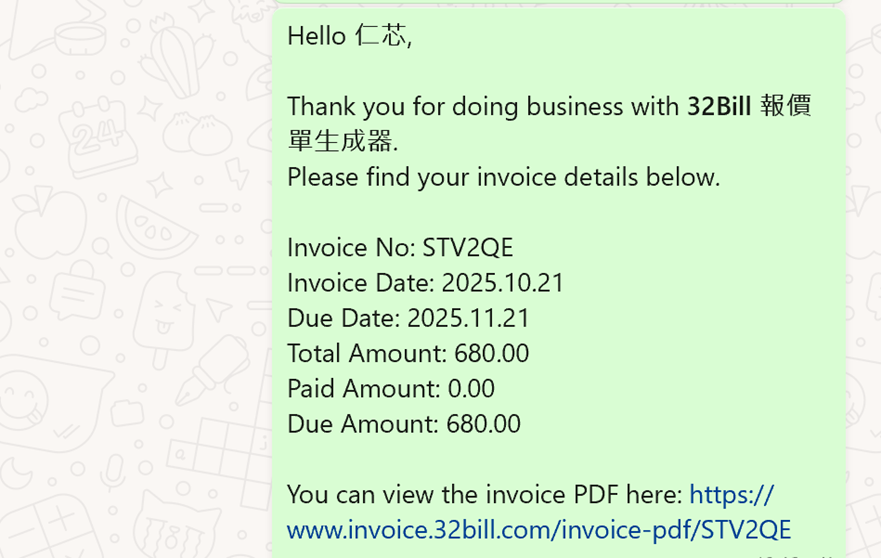Click the Invoice Date 2025.10.21 line
The height and width of the screenshot is (558, 881).
pos(425,283)
